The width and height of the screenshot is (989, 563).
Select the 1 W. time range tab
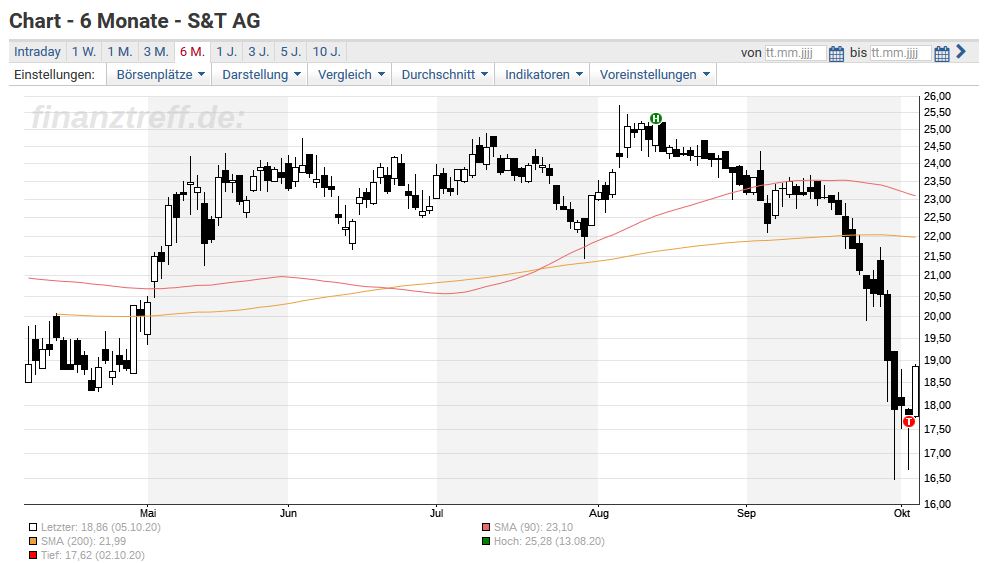click(x=83, y=52)
